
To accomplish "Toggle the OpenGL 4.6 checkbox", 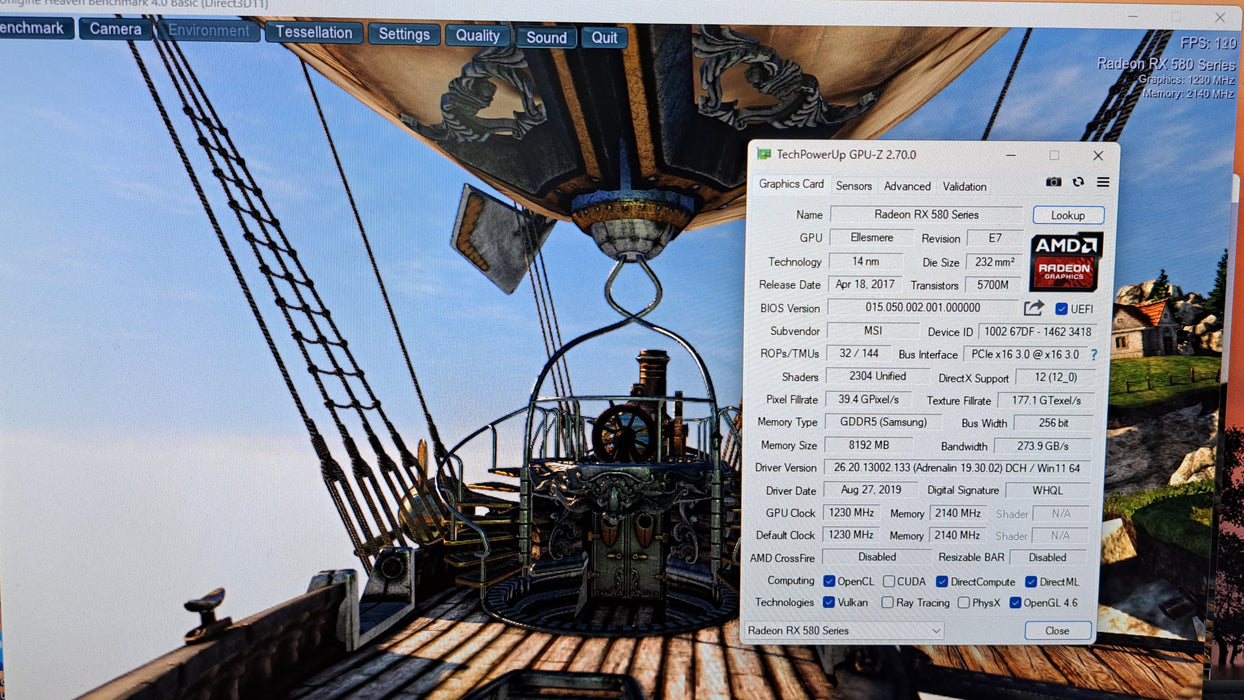I will point(1016,603).
